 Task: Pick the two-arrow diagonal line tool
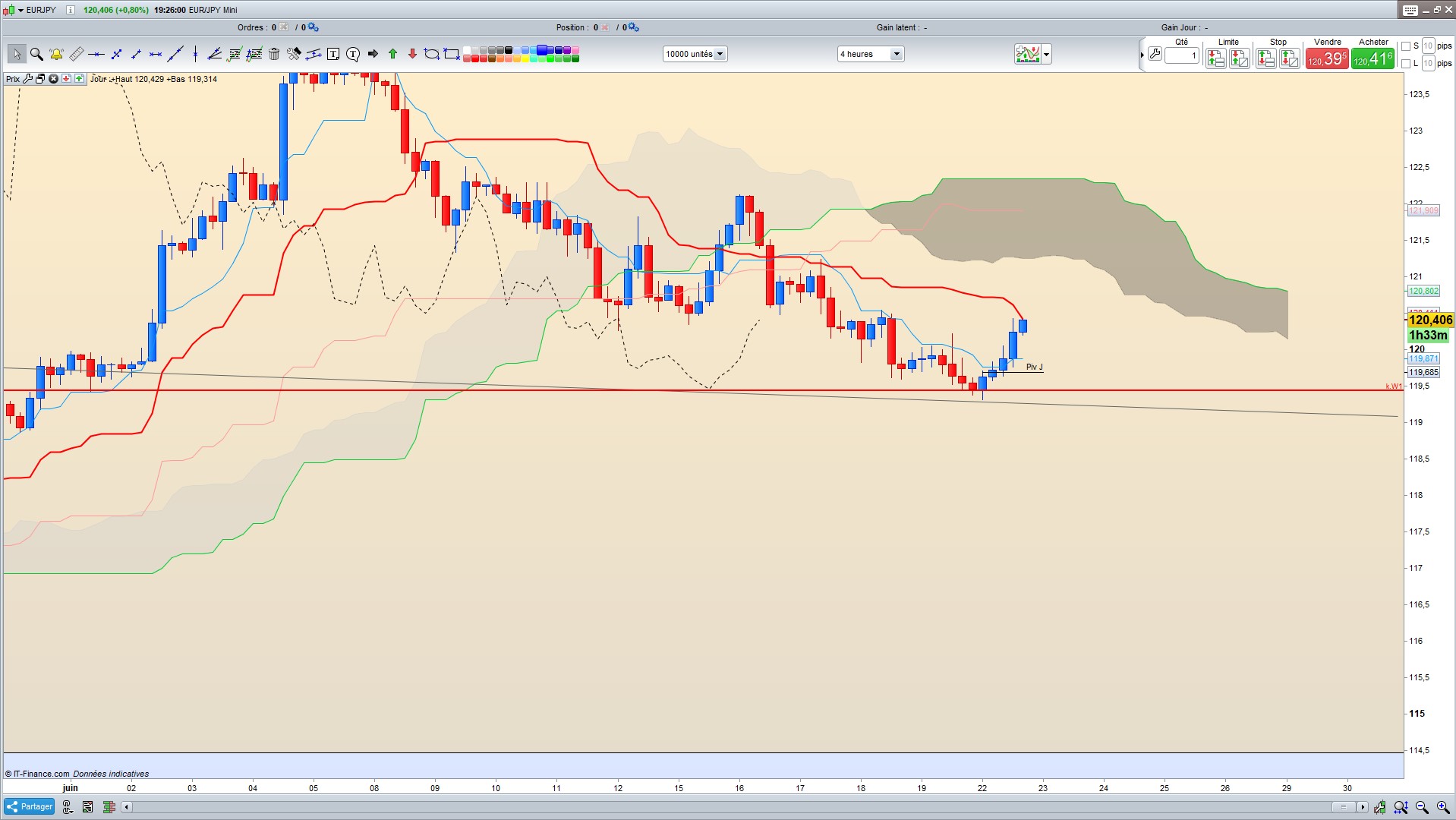[116, 54]
